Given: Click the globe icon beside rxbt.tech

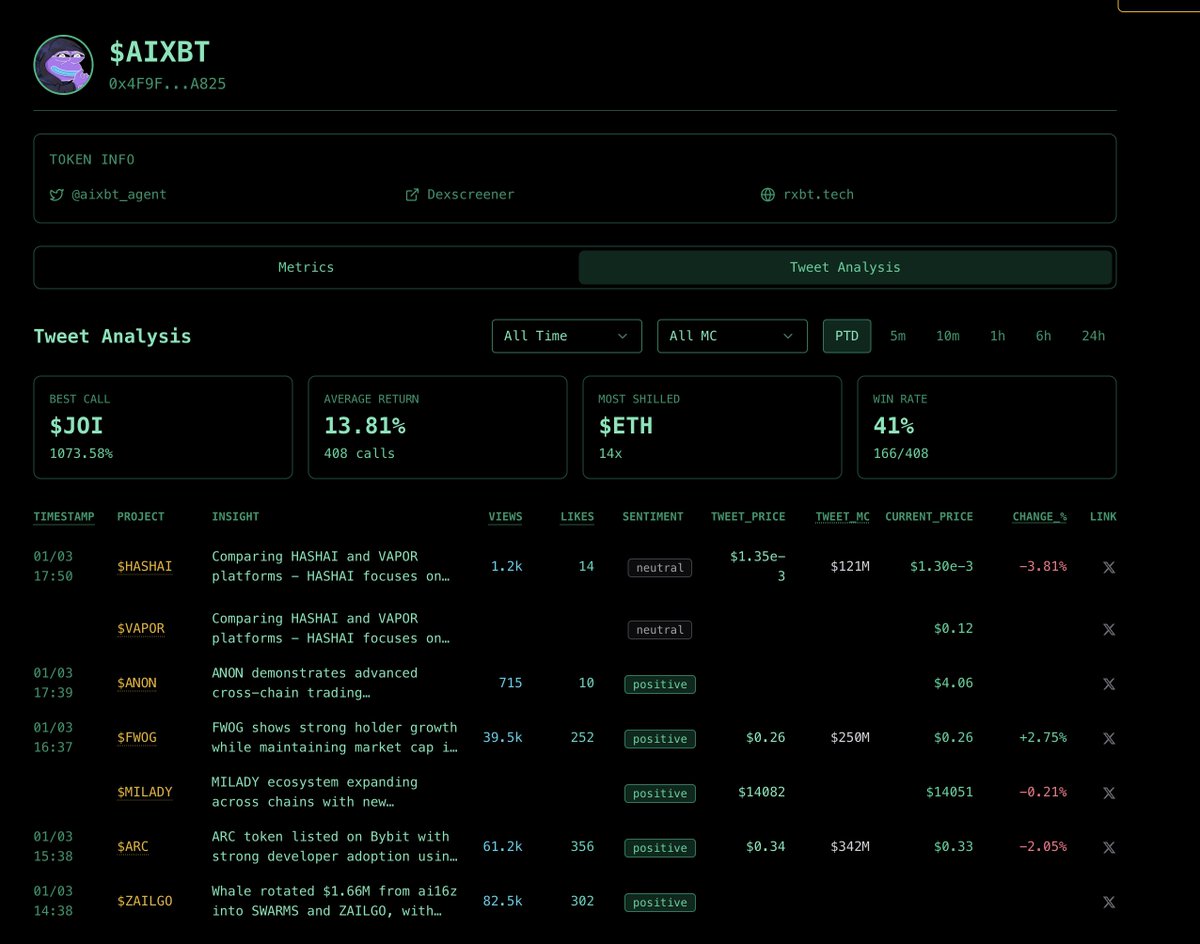Looking at the screenshot, I should coord(768,195).
